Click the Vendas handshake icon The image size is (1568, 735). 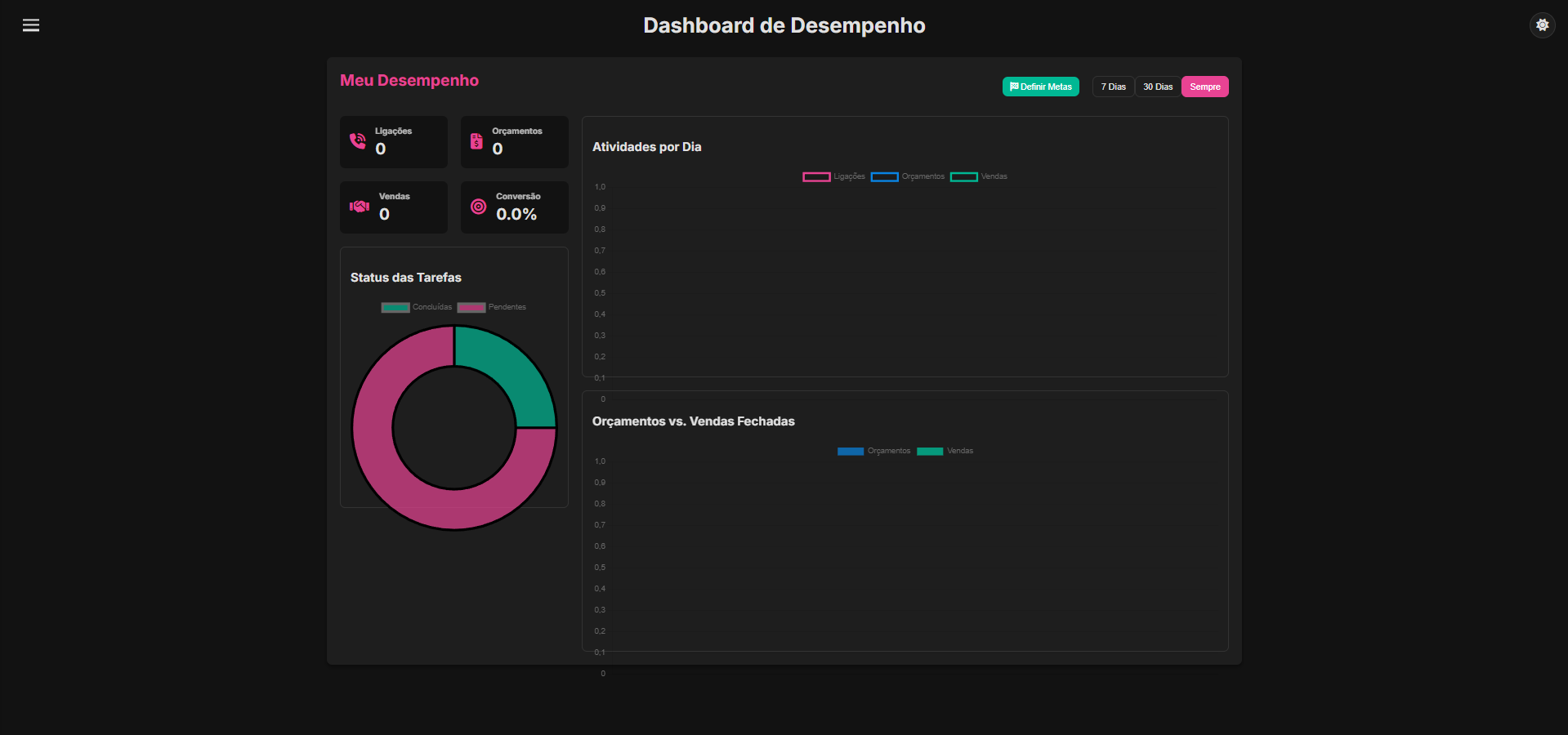click(x=360, y=207)
